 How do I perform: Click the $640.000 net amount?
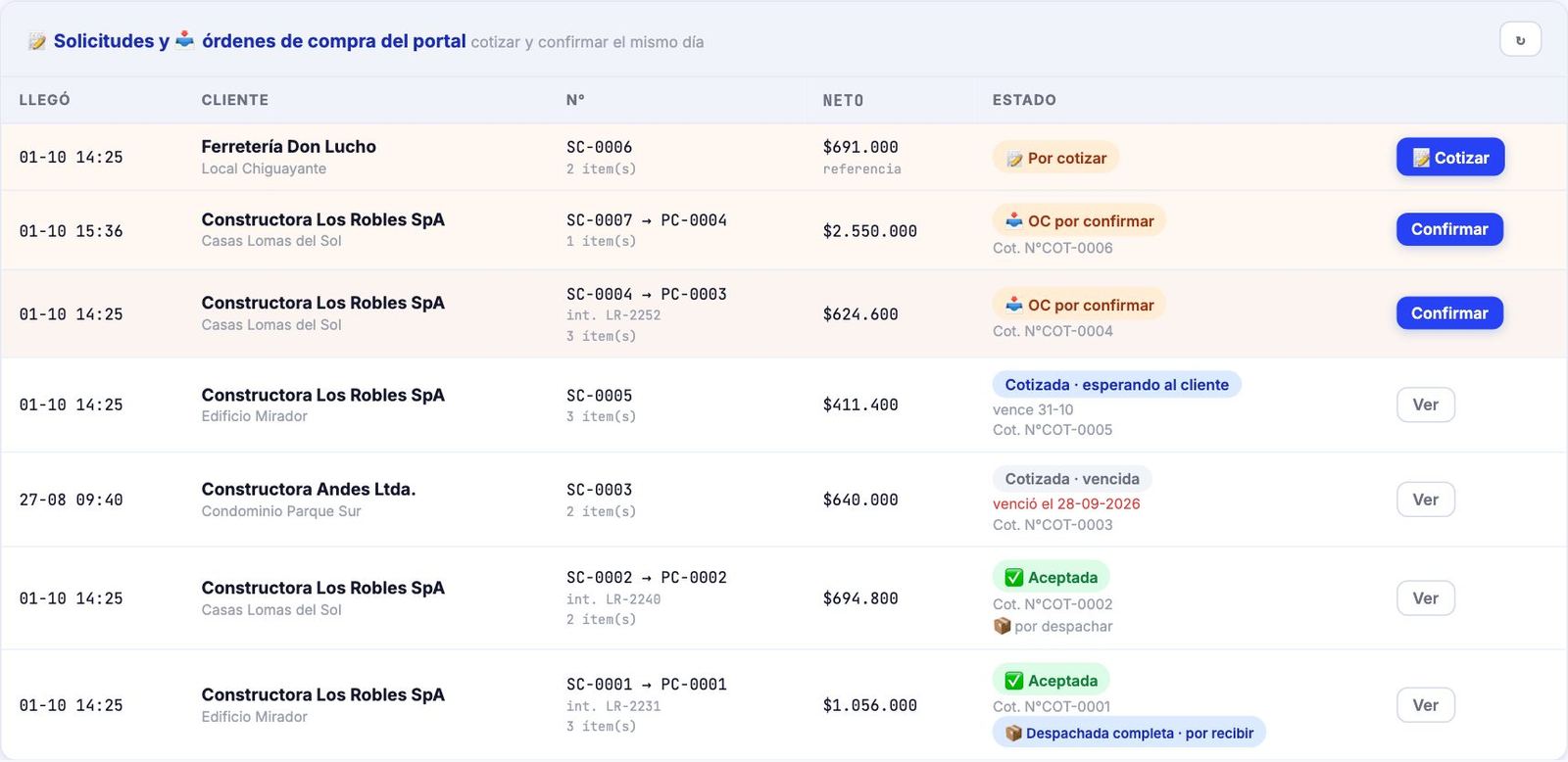click(x=860, y=500)
